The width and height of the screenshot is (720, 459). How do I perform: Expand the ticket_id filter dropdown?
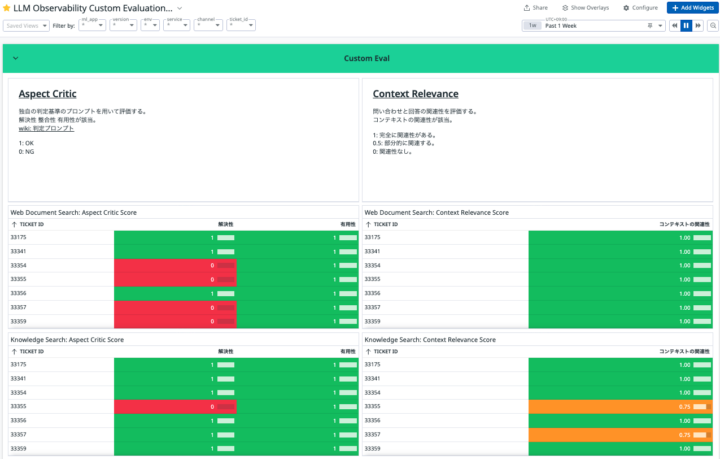(x=240, y=25)
